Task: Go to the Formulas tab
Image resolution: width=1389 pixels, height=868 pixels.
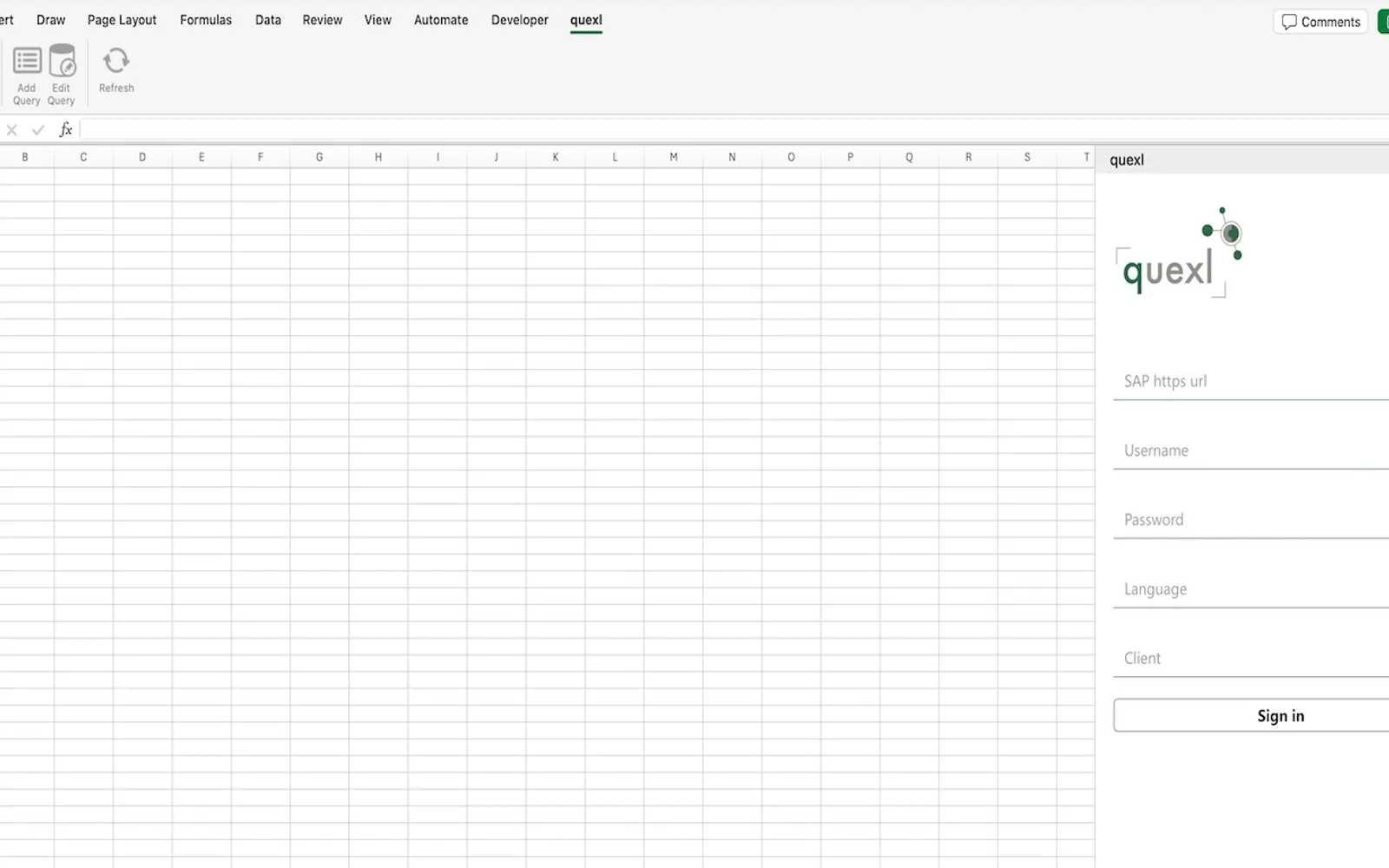Action: click(206, 20)
